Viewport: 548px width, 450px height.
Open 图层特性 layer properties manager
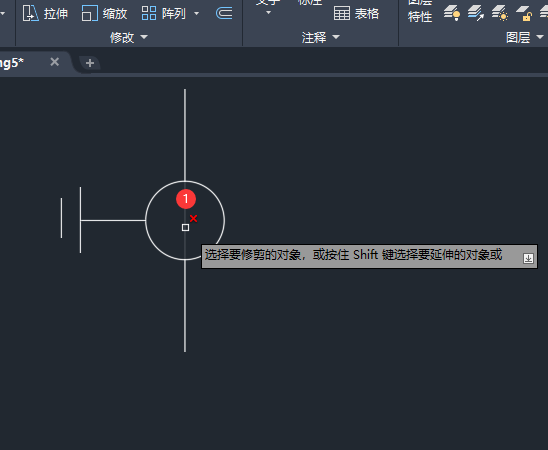(420, 12)
